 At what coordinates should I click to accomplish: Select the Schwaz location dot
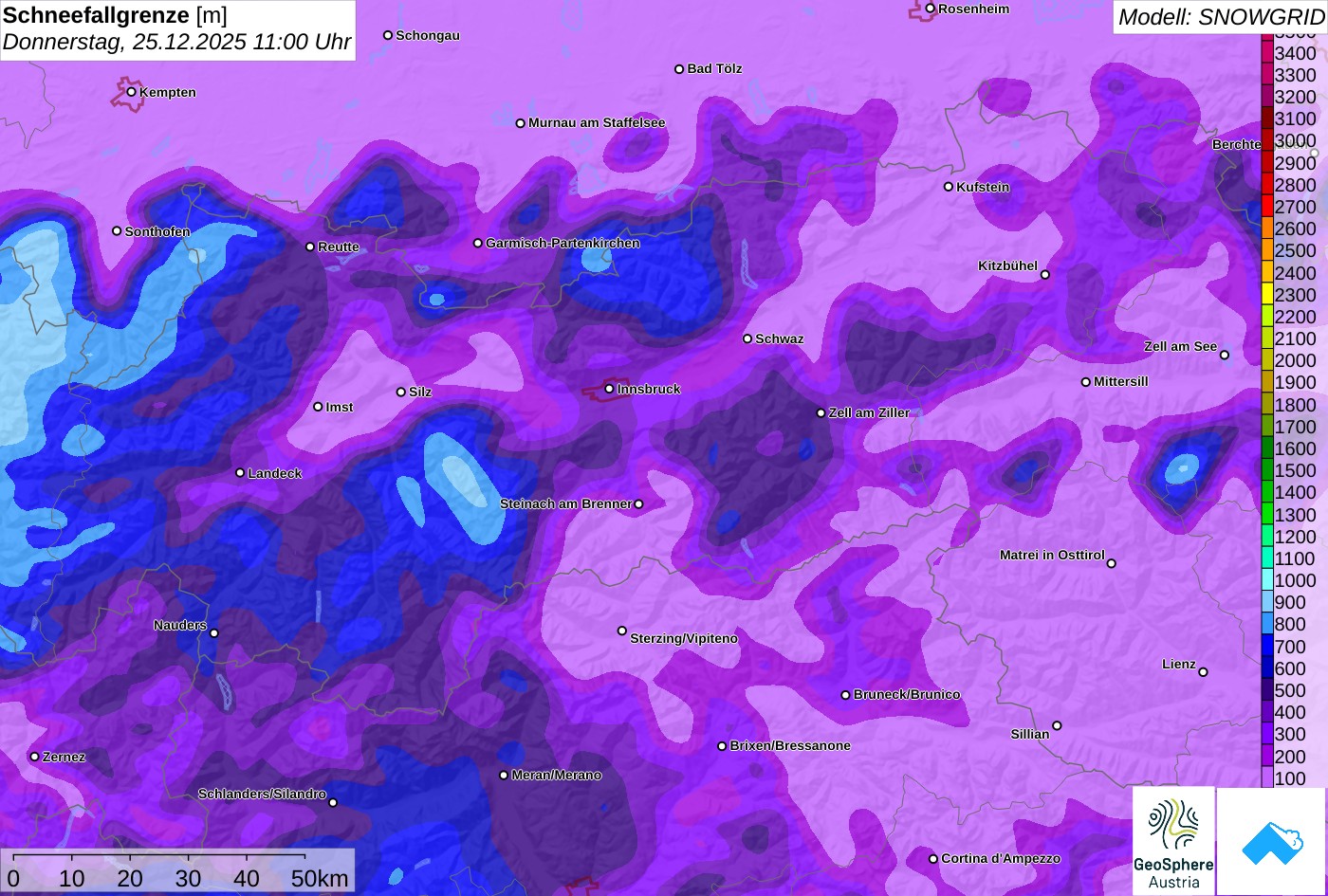pos(747,338)
